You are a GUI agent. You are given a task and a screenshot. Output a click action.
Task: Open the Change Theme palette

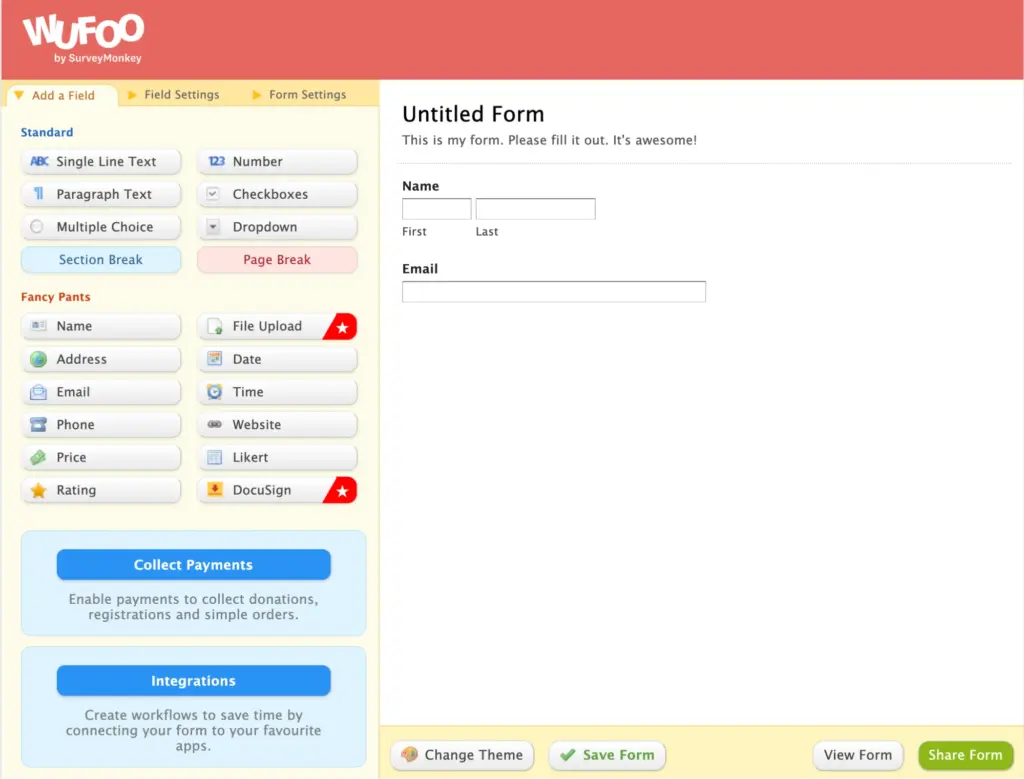pyautogui.click(x=462, y=755)
